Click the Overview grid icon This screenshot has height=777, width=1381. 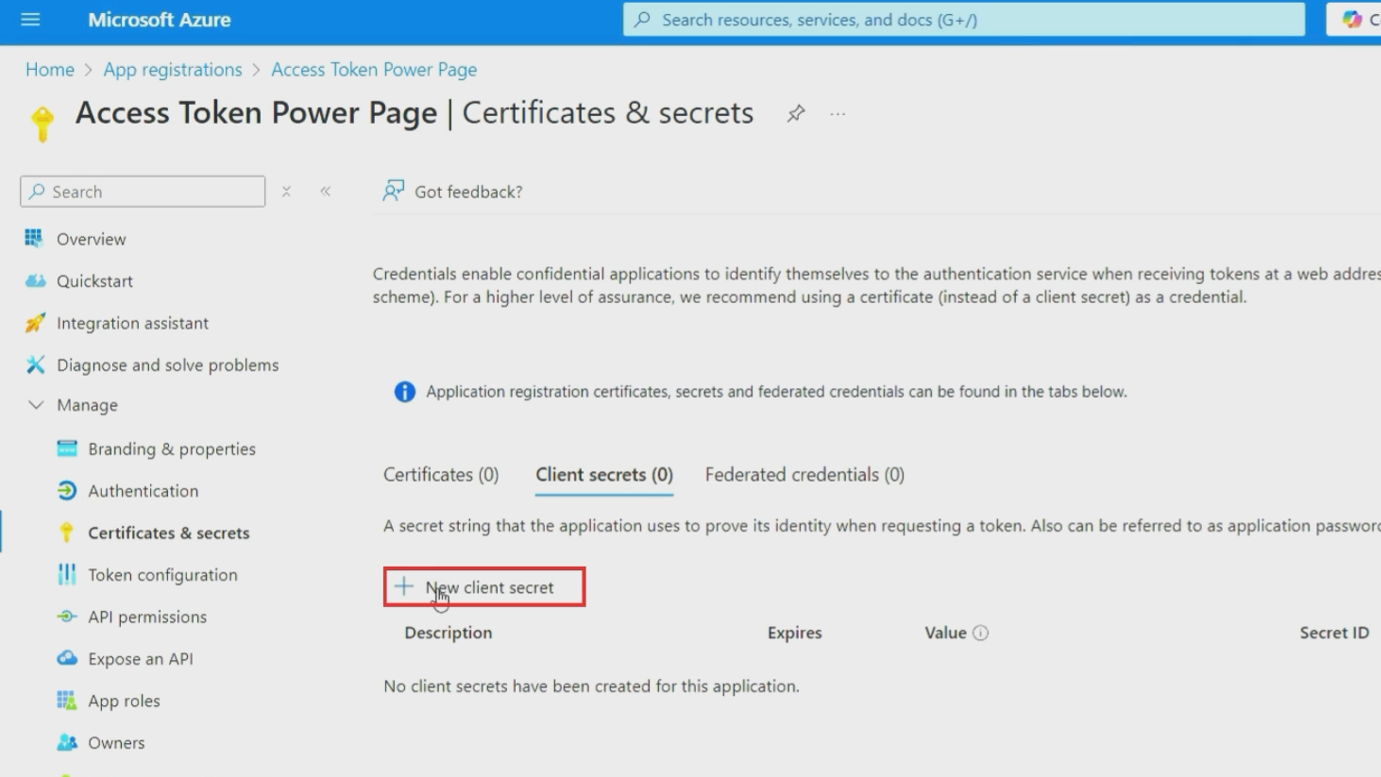click(x=34, y=238)
